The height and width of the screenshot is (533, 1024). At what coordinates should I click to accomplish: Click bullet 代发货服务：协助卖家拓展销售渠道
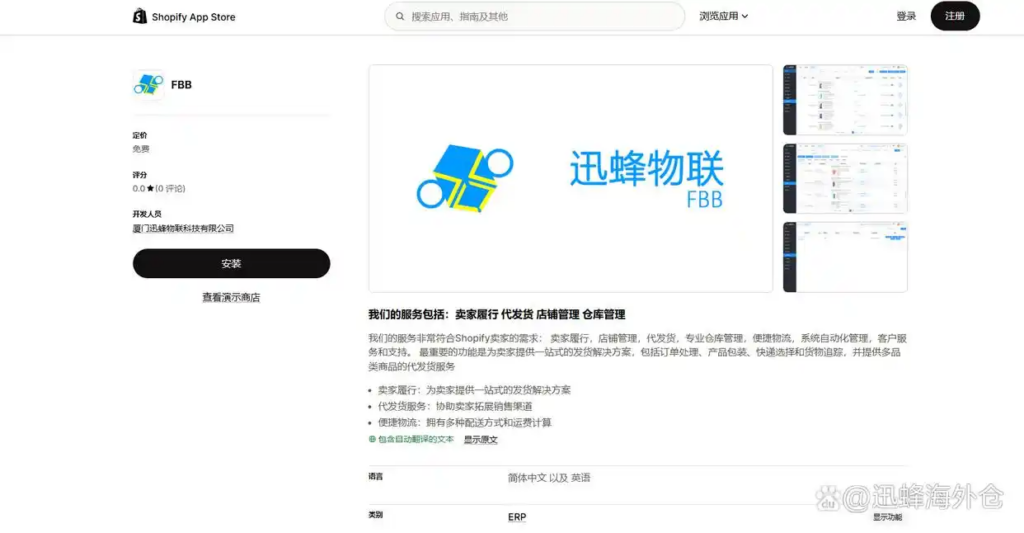click(455, 406)
